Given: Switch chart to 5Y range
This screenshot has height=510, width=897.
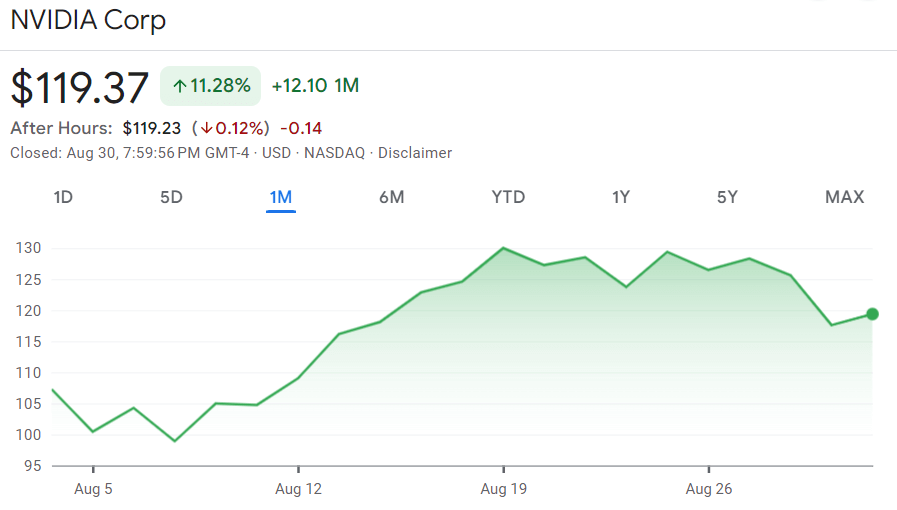Looking at the screenshot, I should [727, 197].
